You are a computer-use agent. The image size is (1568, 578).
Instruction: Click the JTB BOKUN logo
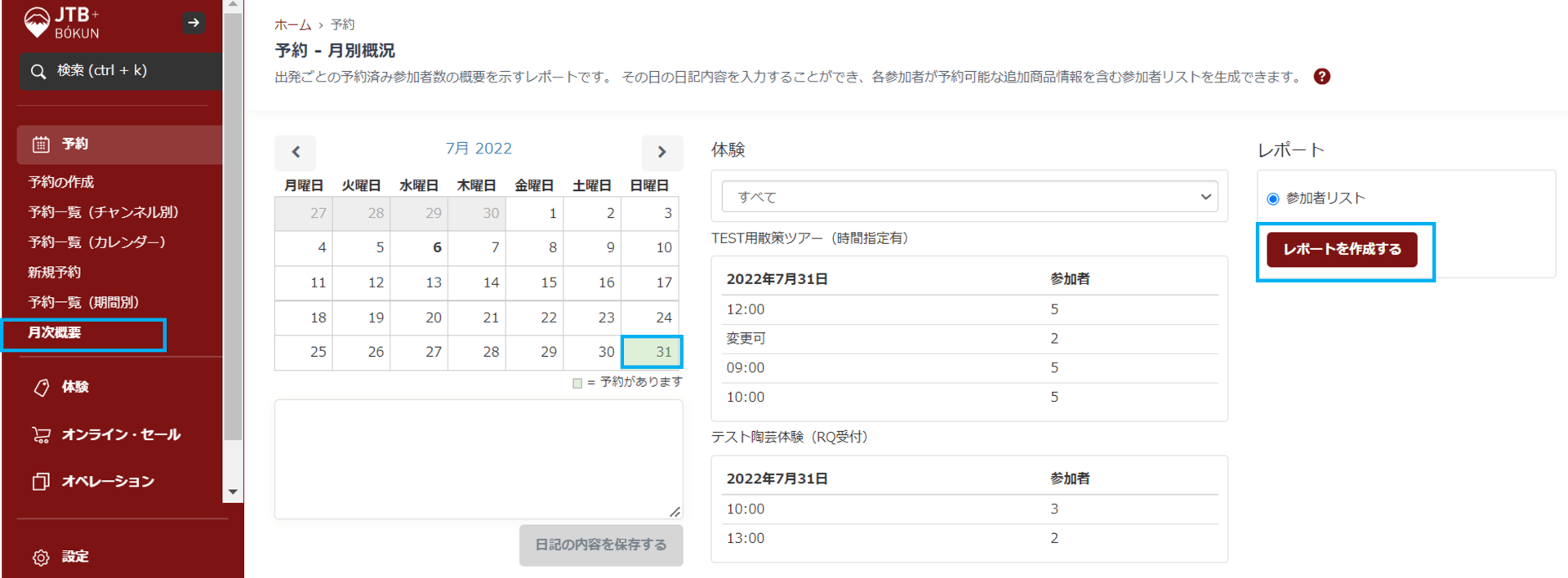click(x=62, y=22)
